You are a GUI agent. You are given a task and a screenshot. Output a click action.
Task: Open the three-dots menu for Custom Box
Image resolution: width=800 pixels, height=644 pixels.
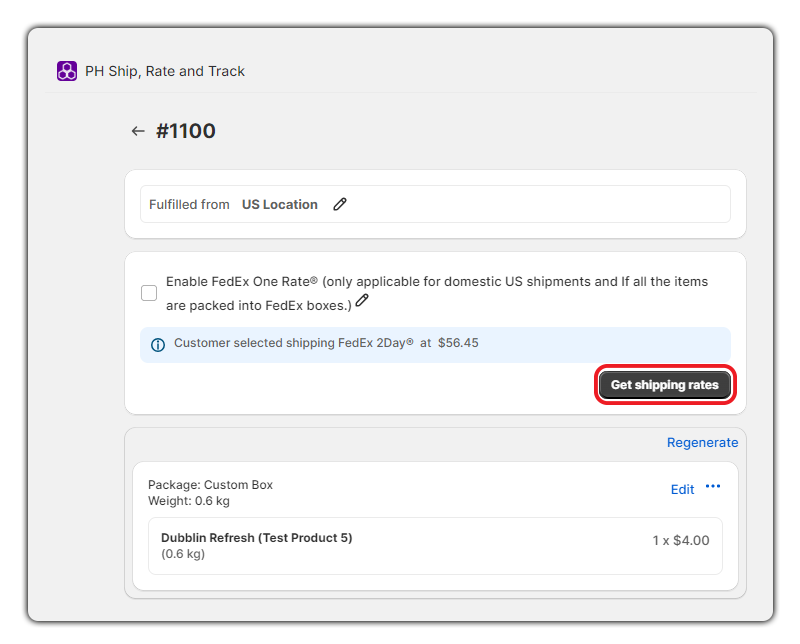coord(713,486)
